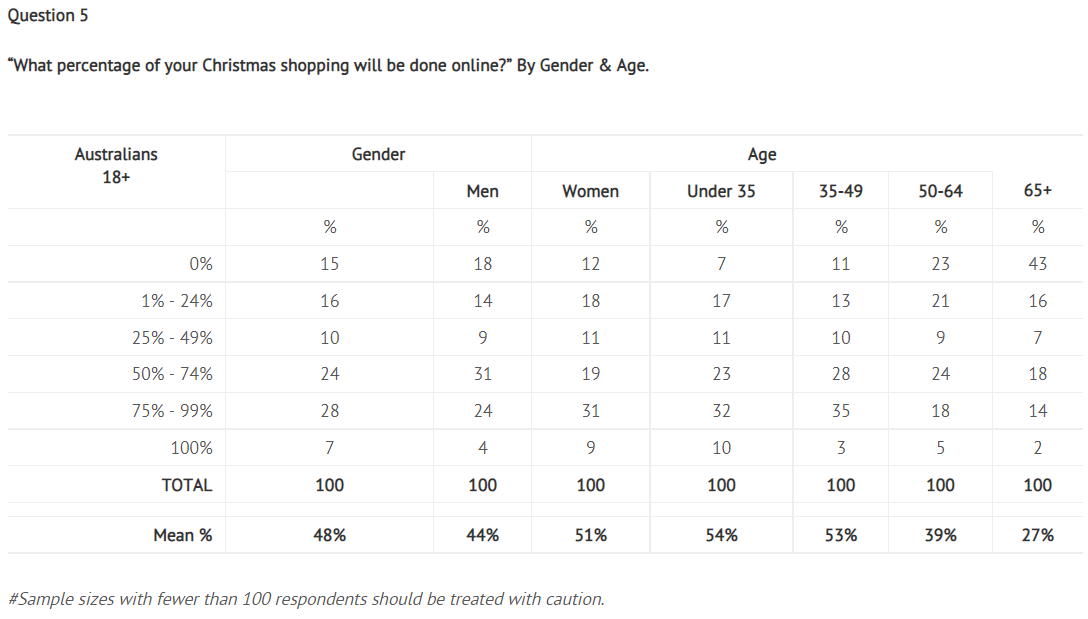Click the Christmas shopping question text
Viewport: 1088px width, 619px height.
(x=329, y=67)
